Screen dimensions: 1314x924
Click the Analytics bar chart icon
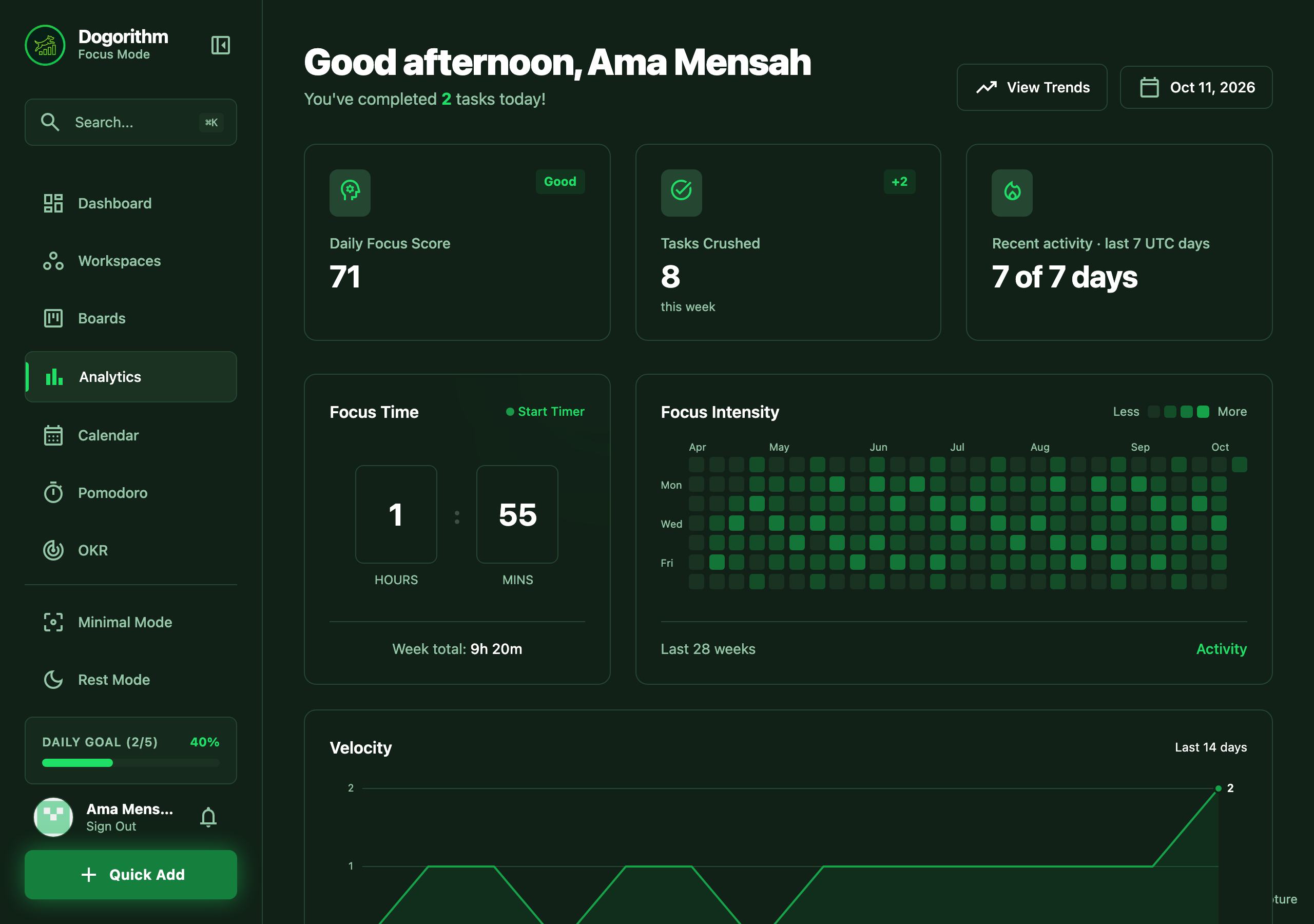pyautogui.click(x=54, y=377)
